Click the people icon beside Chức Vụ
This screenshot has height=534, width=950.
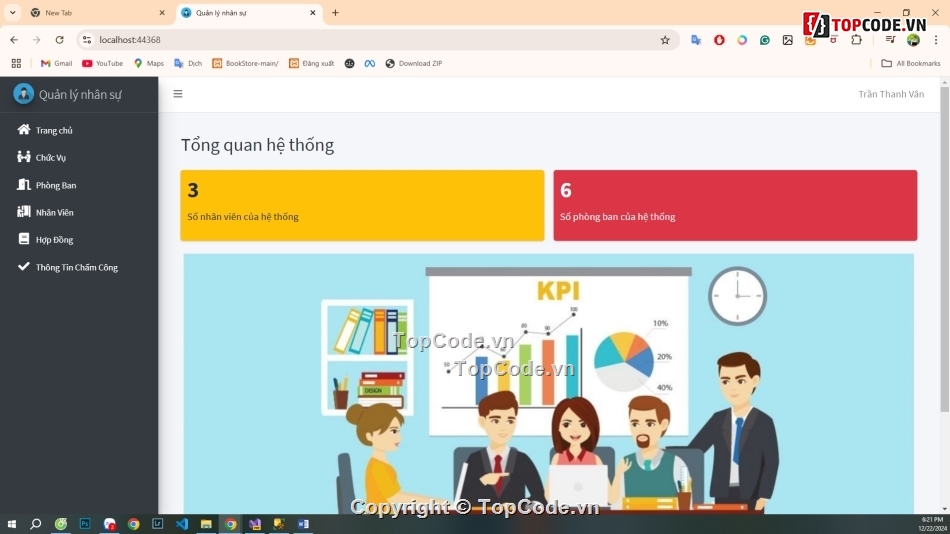[x=24, y=156]
